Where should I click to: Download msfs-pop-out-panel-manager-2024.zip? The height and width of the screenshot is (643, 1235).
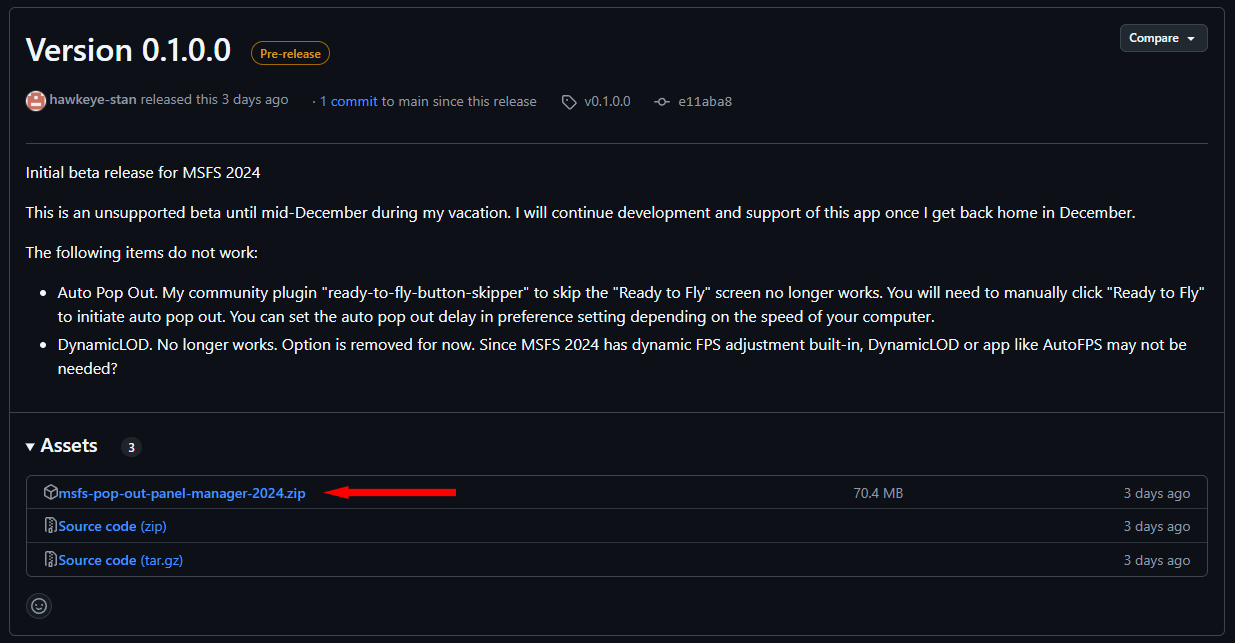[x=182, y=493]
